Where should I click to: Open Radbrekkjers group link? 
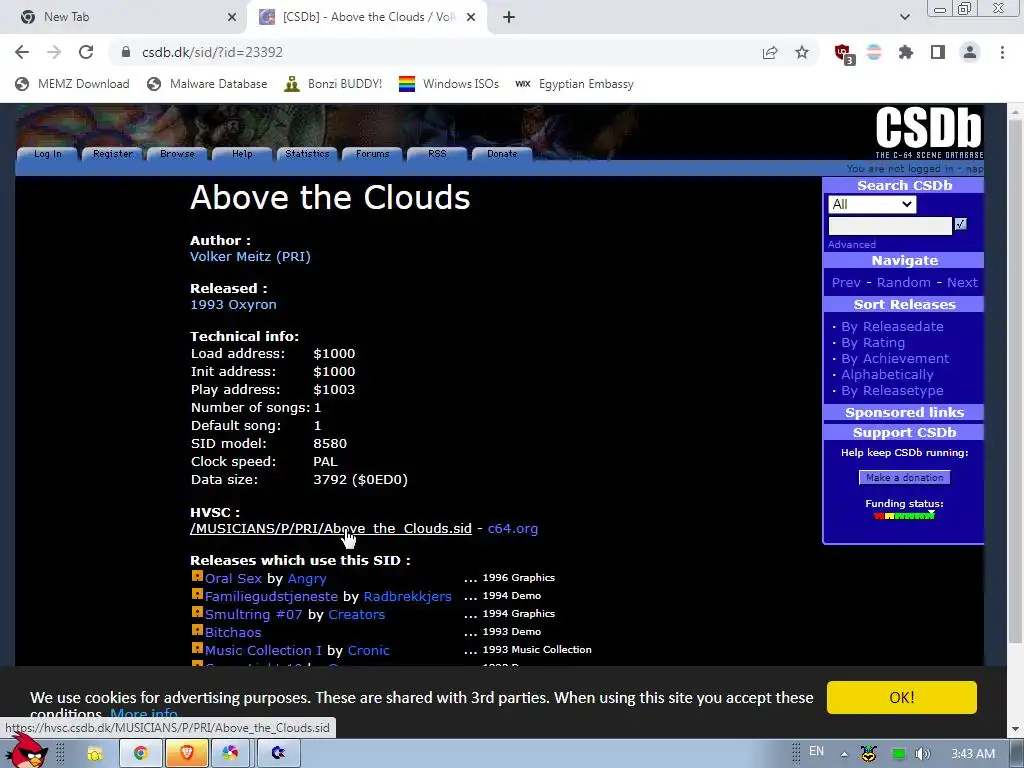tap(408, 596)
